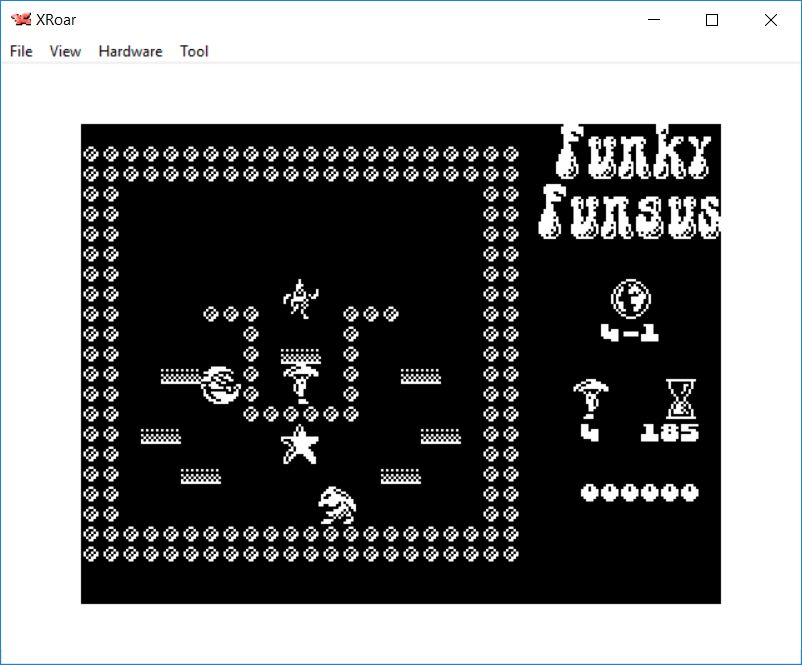
Task: Click the globe level icon
Action: [630, 298]
